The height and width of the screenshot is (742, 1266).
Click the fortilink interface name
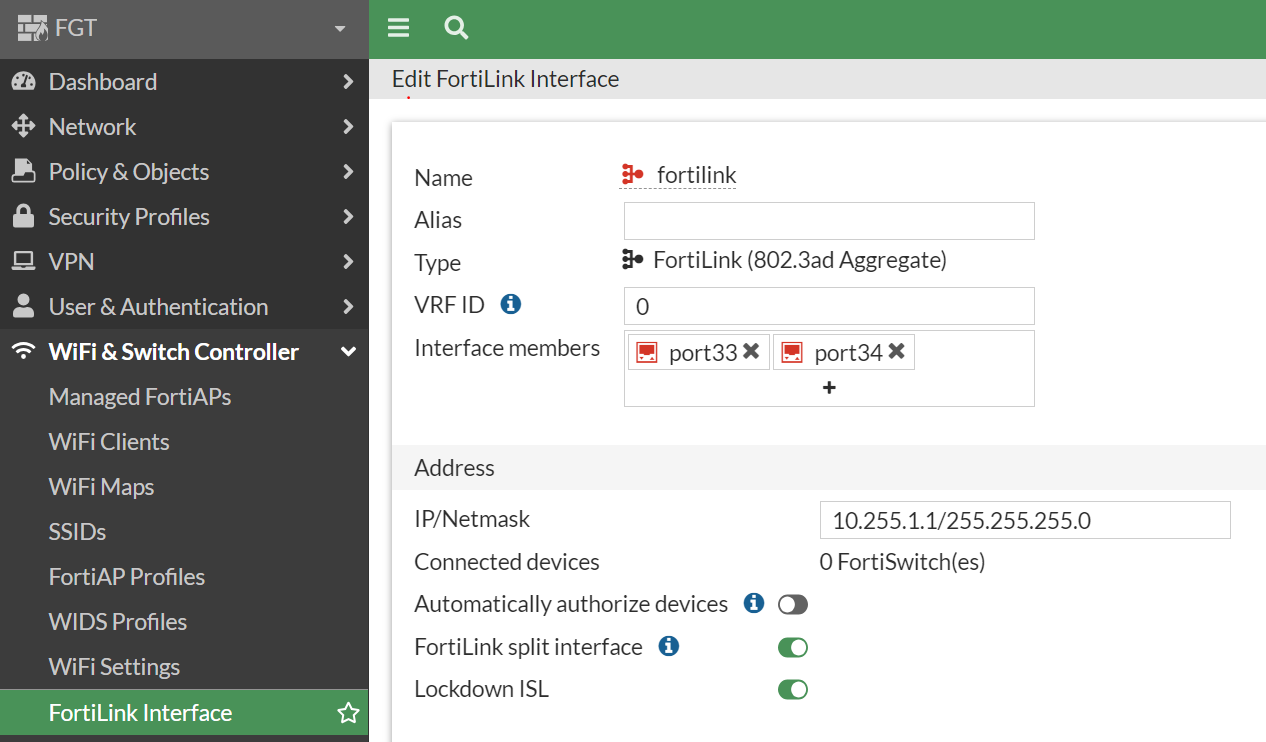(x=696, y=175)
